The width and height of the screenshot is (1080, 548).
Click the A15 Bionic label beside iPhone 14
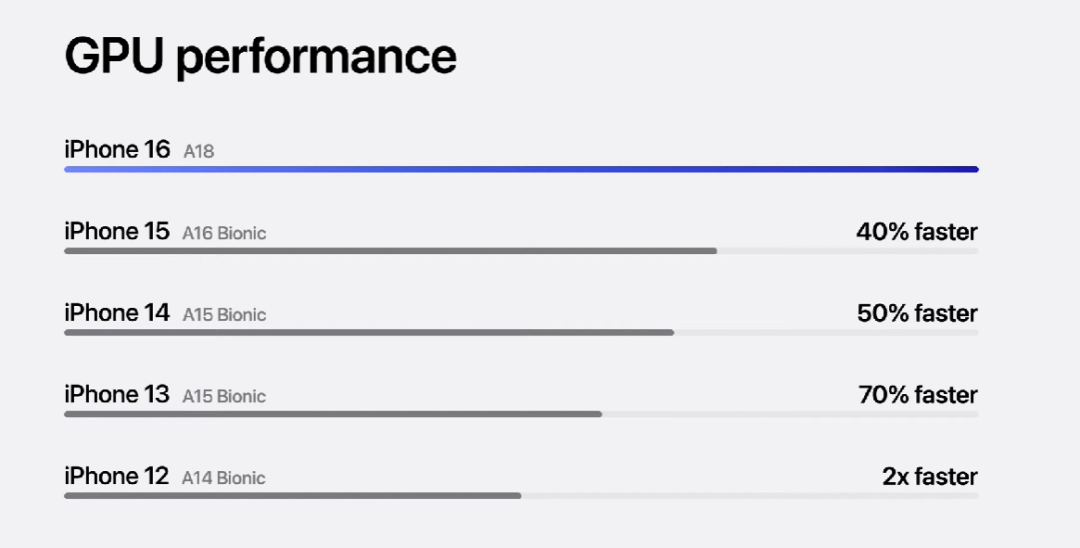224,315
